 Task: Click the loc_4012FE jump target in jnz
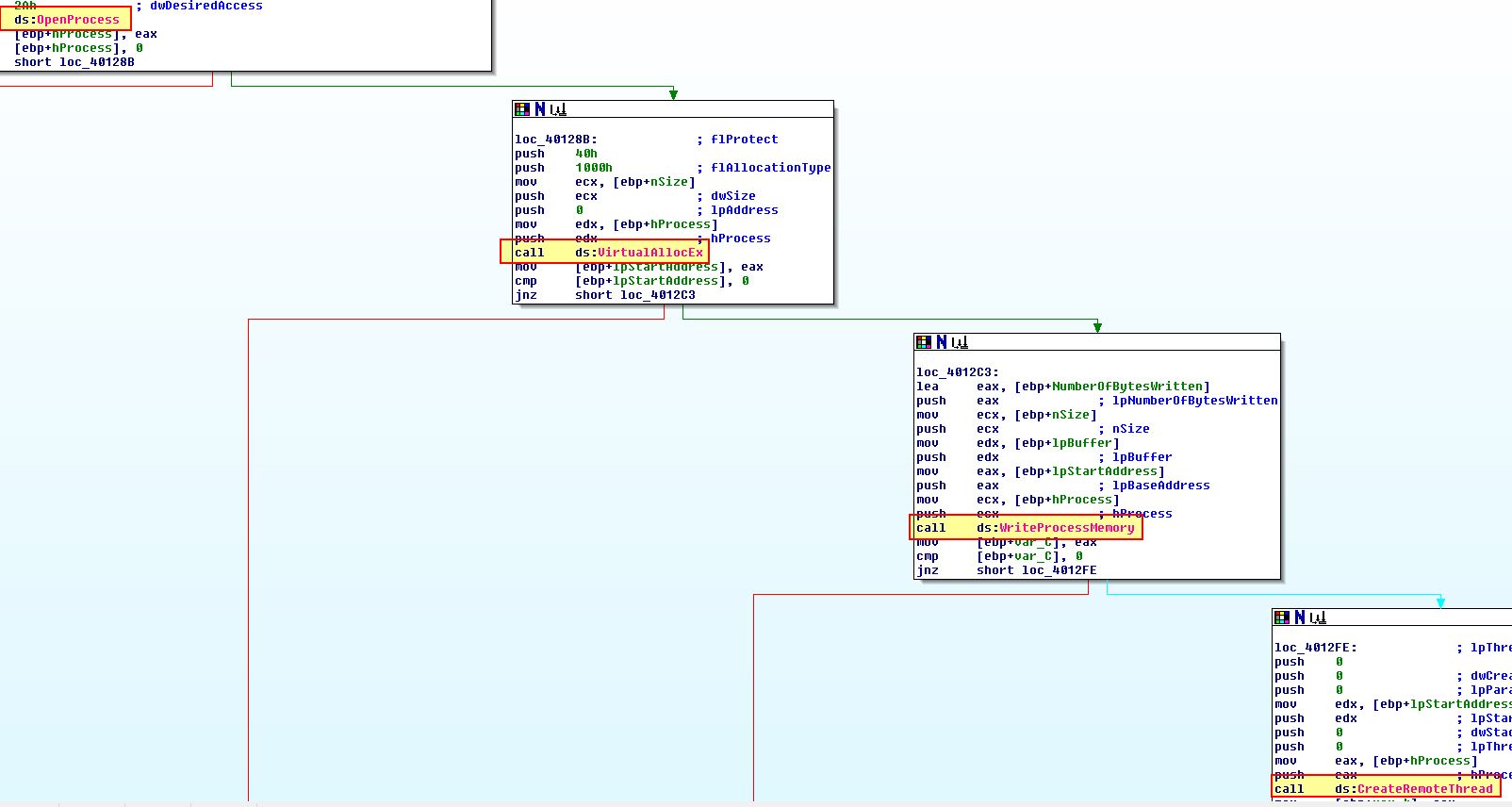[x=1059, y=570]
